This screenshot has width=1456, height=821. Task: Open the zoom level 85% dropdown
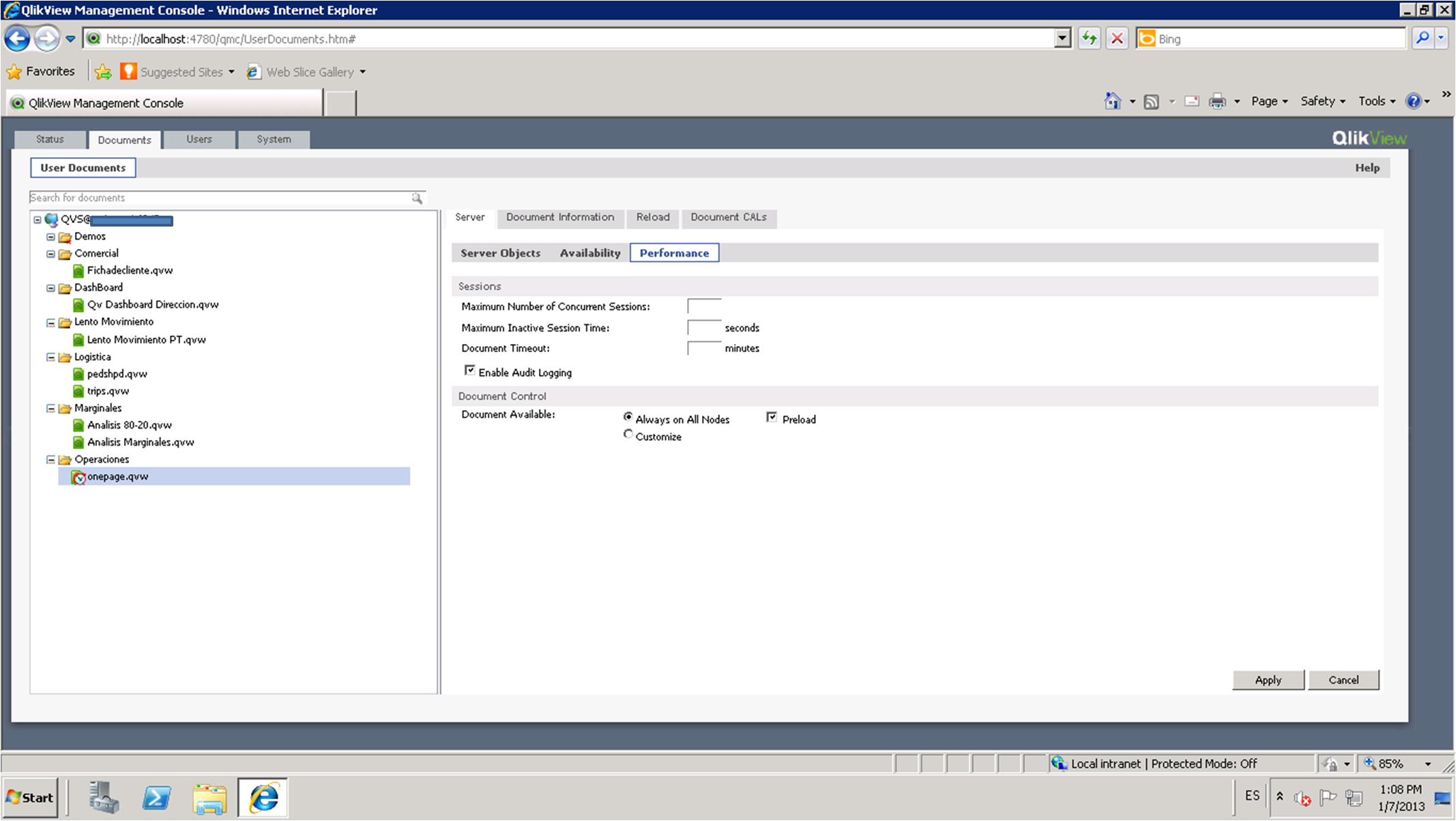pyautogui.click(x=1427, y=764)
